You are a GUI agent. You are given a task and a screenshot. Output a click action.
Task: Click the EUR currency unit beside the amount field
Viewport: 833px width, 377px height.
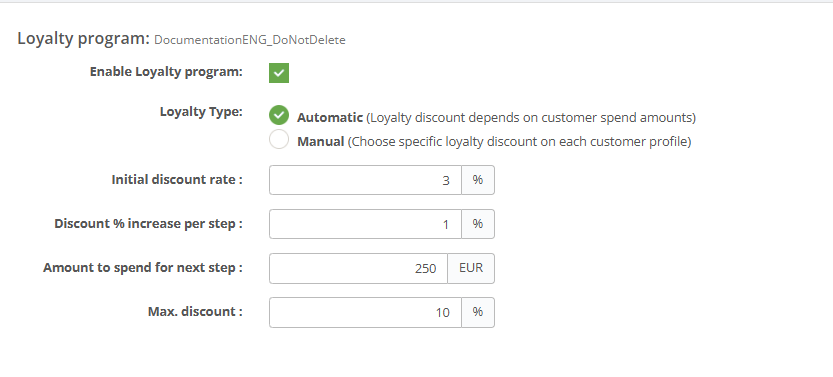[x=471, y=268]
